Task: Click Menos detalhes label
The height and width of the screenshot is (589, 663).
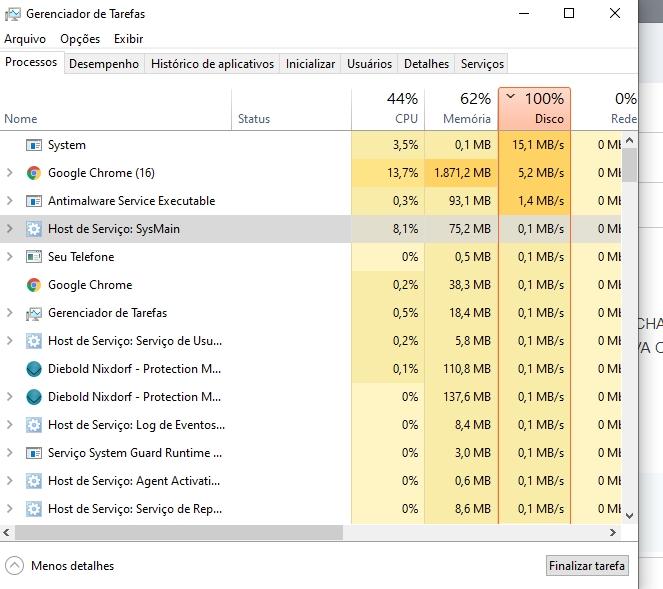Action: 72,566
